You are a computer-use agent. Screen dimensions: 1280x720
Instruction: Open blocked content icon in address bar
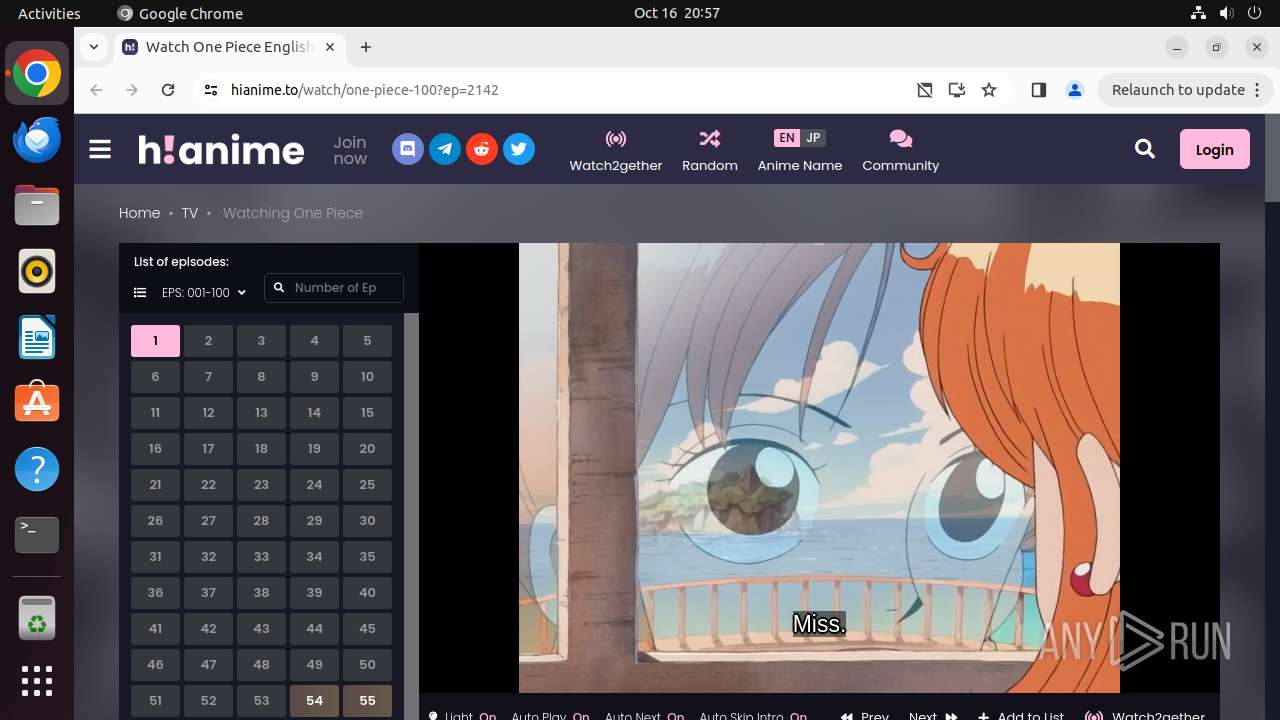[925, 90]
